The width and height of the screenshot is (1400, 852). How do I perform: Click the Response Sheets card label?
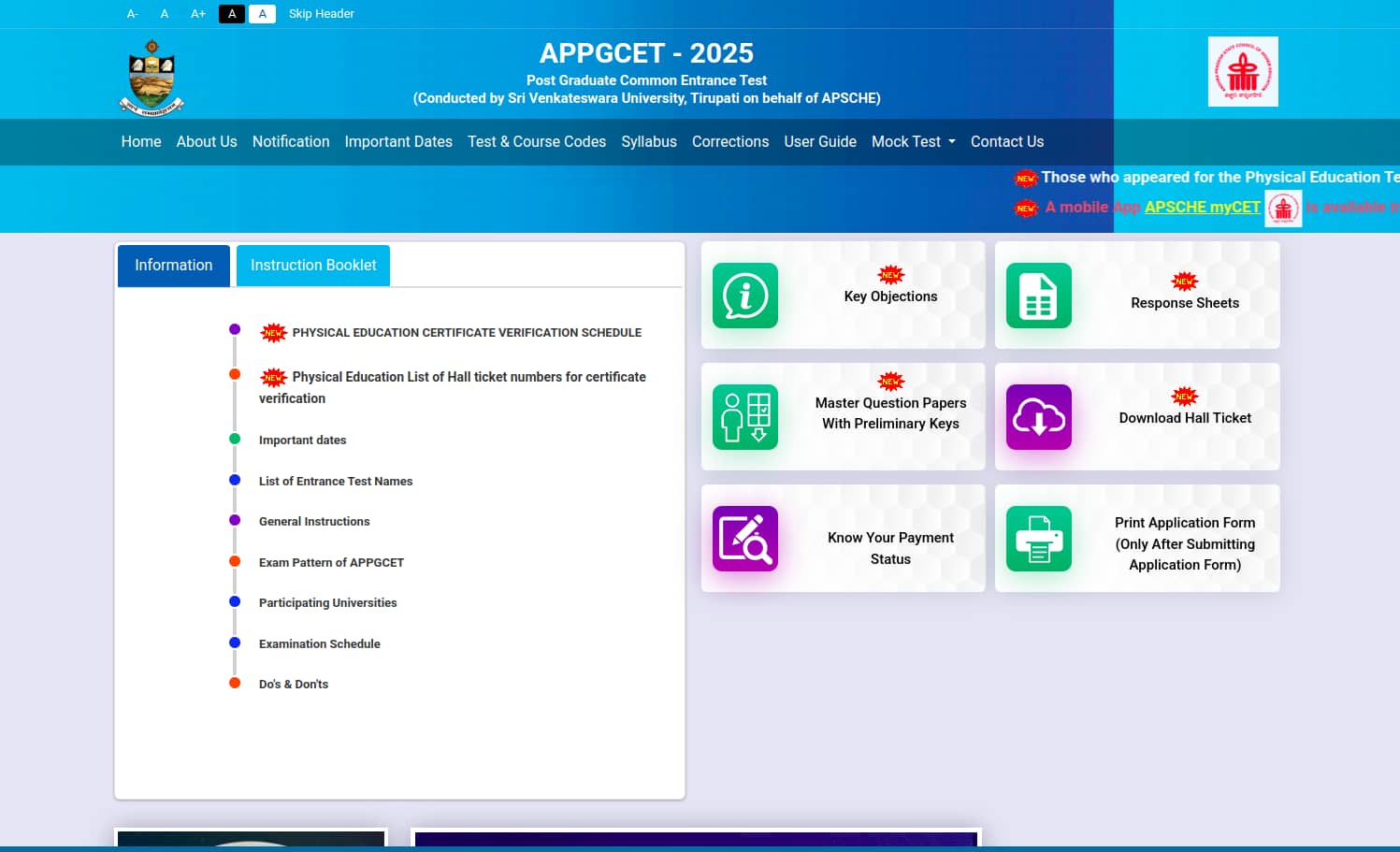pos(1185,303)
